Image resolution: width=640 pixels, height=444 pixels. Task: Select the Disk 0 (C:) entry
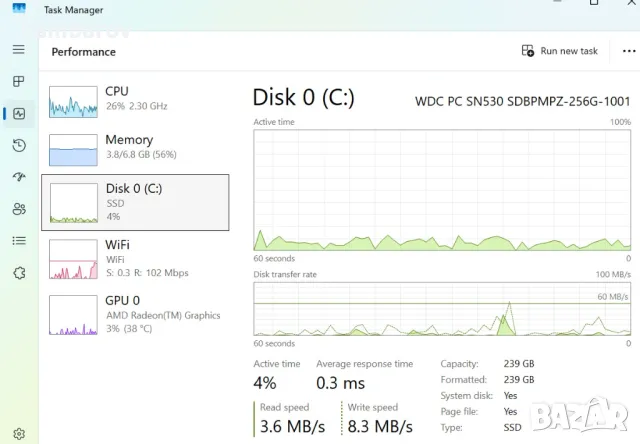click(x=135, y=202)
